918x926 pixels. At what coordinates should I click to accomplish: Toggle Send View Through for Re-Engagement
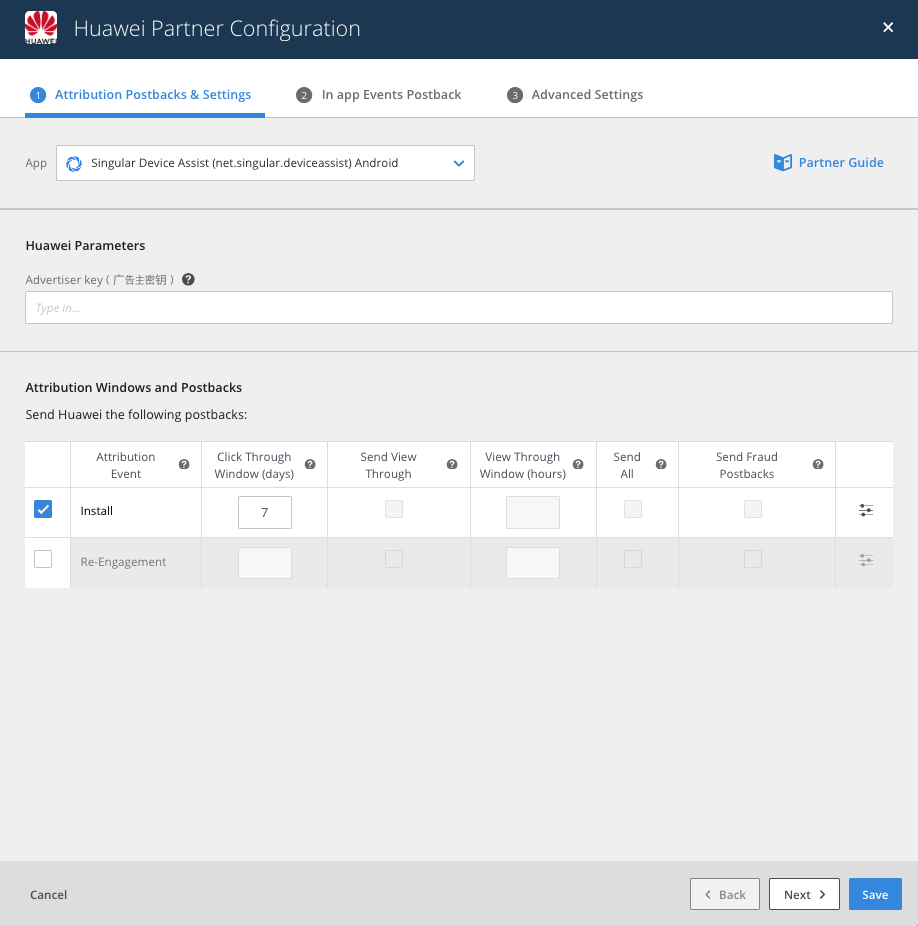coord(394,559)
